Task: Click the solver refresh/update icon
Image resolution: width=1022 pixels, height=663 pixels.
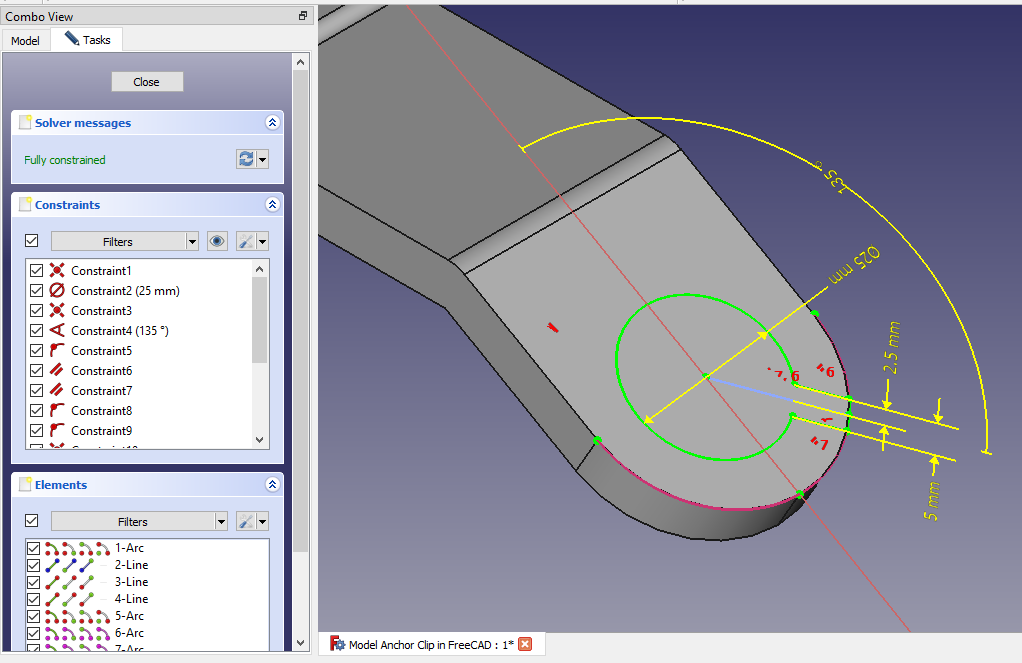Action: (x=246, y=159)
